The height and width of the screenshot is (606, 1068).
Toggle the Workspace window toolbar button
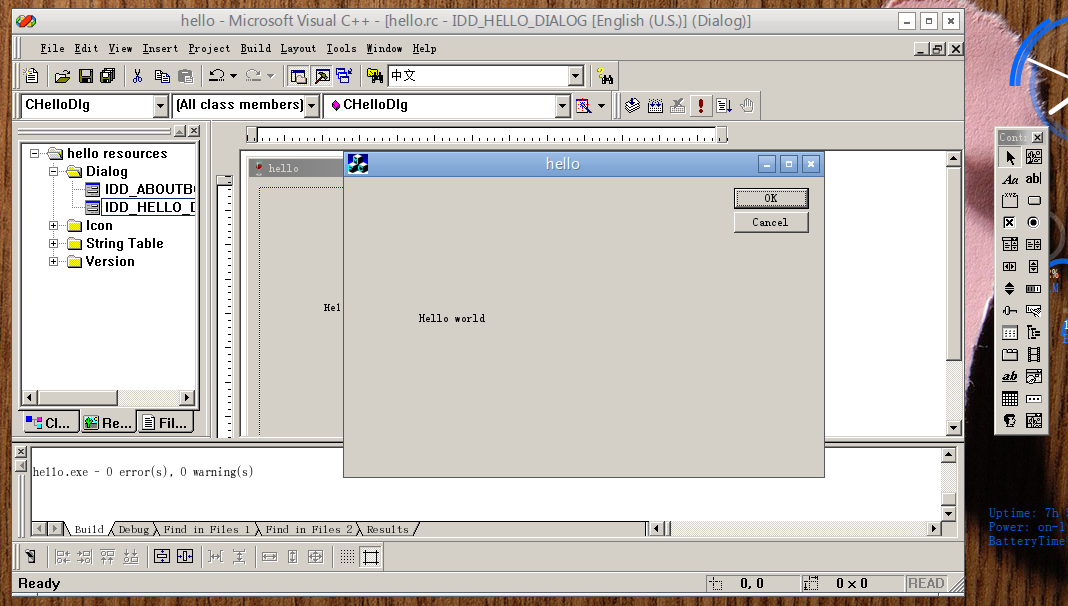click(298, 76)
